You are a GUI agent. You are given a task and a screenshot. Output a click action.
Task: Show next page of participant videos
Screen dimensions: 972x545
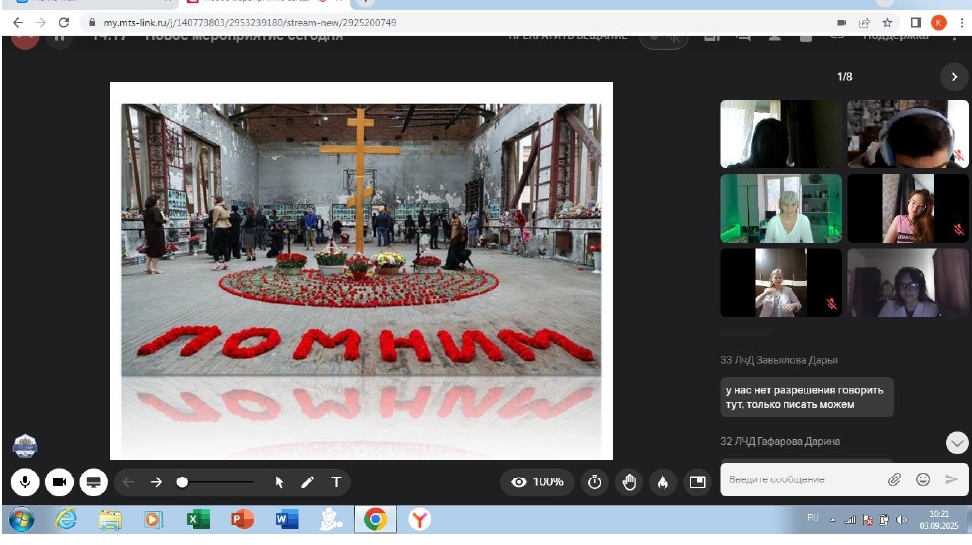point(954,77)
